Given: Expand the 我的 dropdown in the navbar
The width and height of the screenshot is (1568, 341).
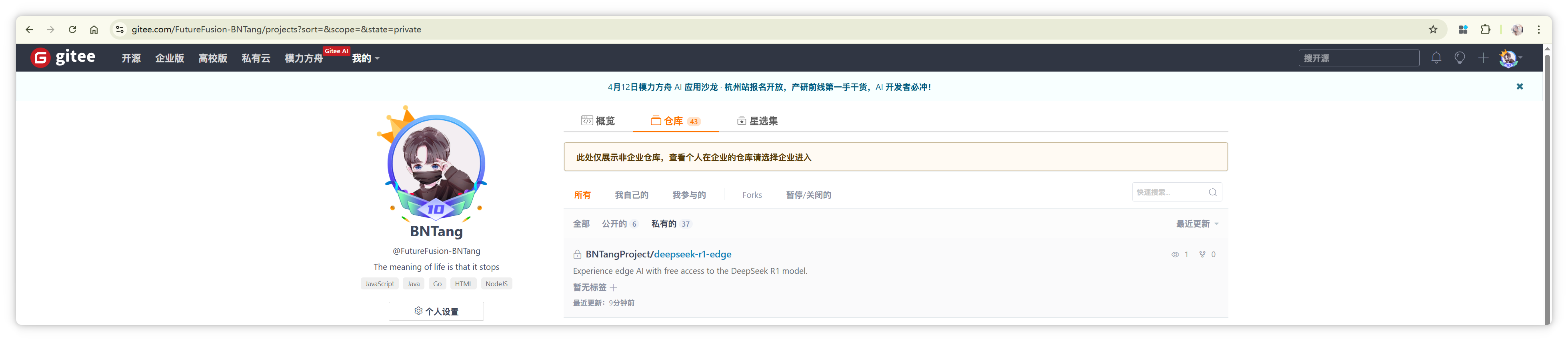Looking at the screenshot, I should tap(366, 58).
